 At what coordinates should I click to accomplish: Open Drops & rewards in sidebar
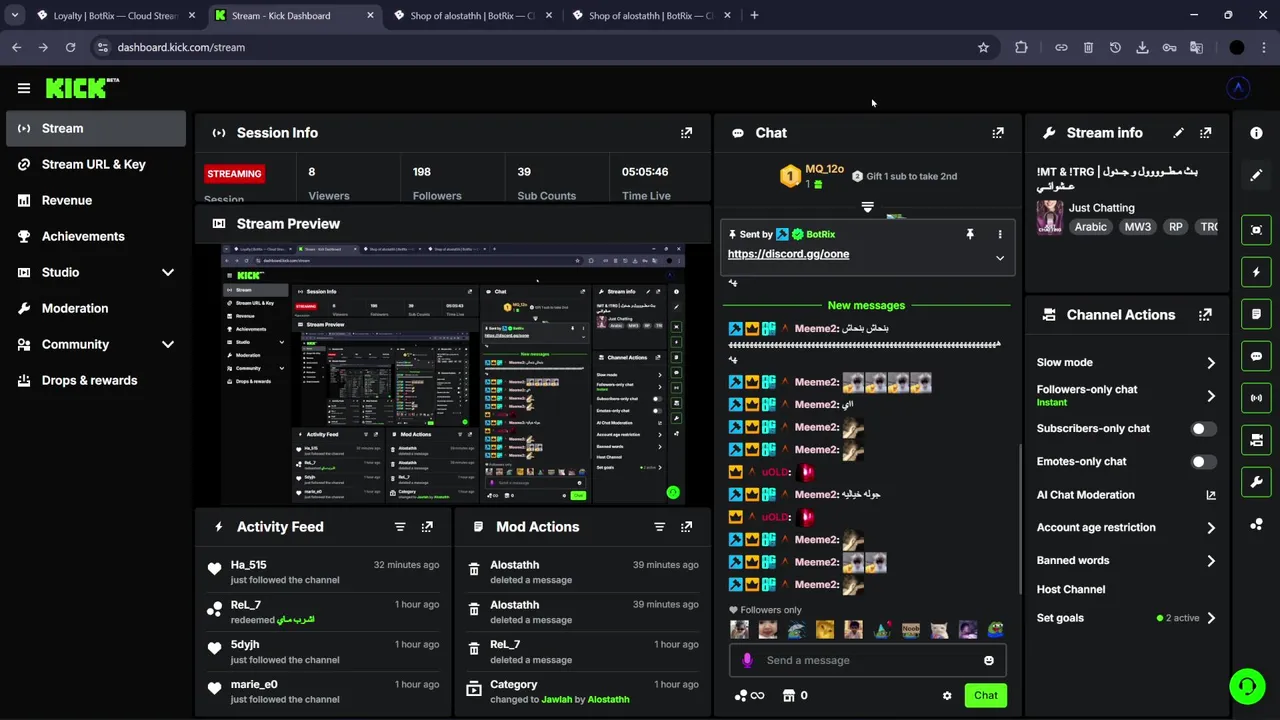click(96, 380)
